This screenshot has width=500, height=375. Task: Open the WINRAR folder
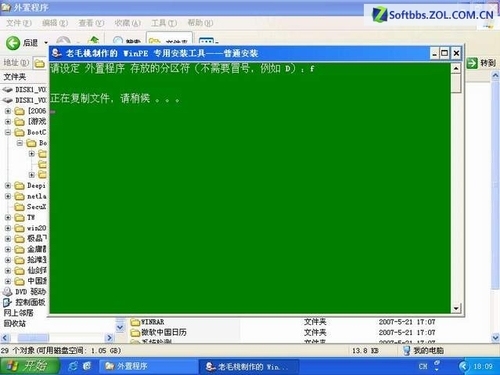pos(147,322)
